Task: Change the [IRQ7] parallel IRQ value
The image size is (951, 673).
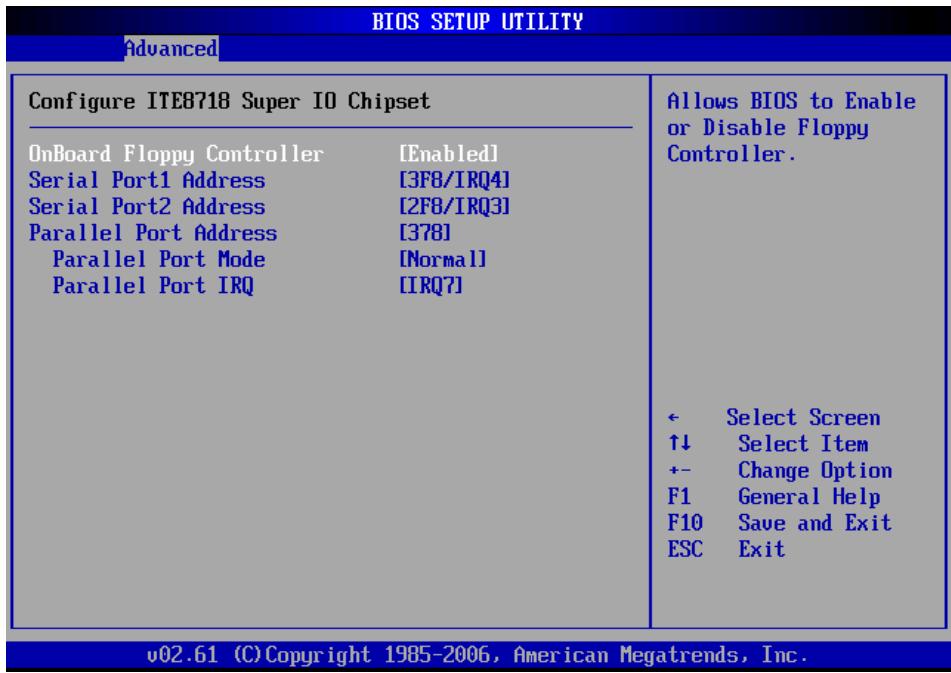Action: (x=431, y=286)
